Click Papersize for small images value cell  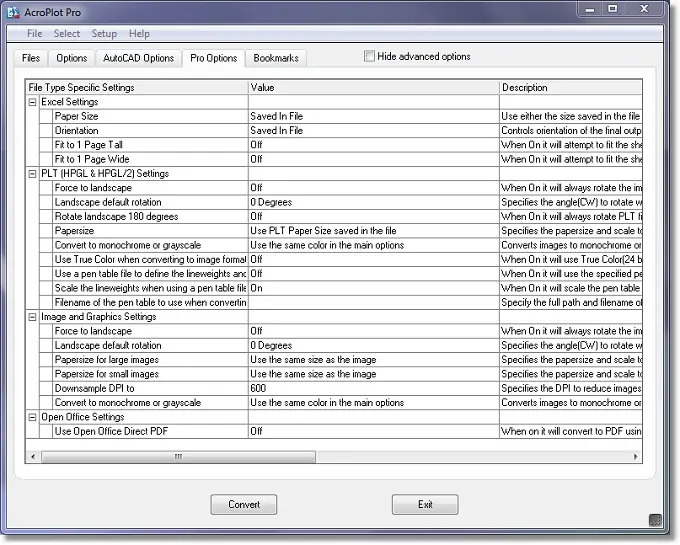(x=374, y=374)
